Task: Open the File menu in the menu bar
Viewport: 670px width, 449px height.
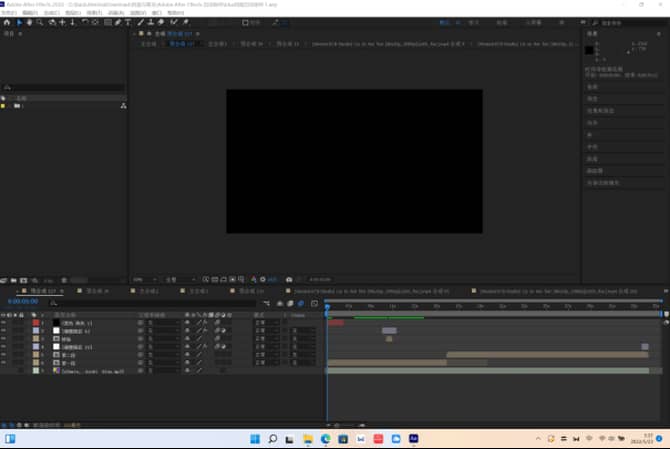Action: (9, 13)
